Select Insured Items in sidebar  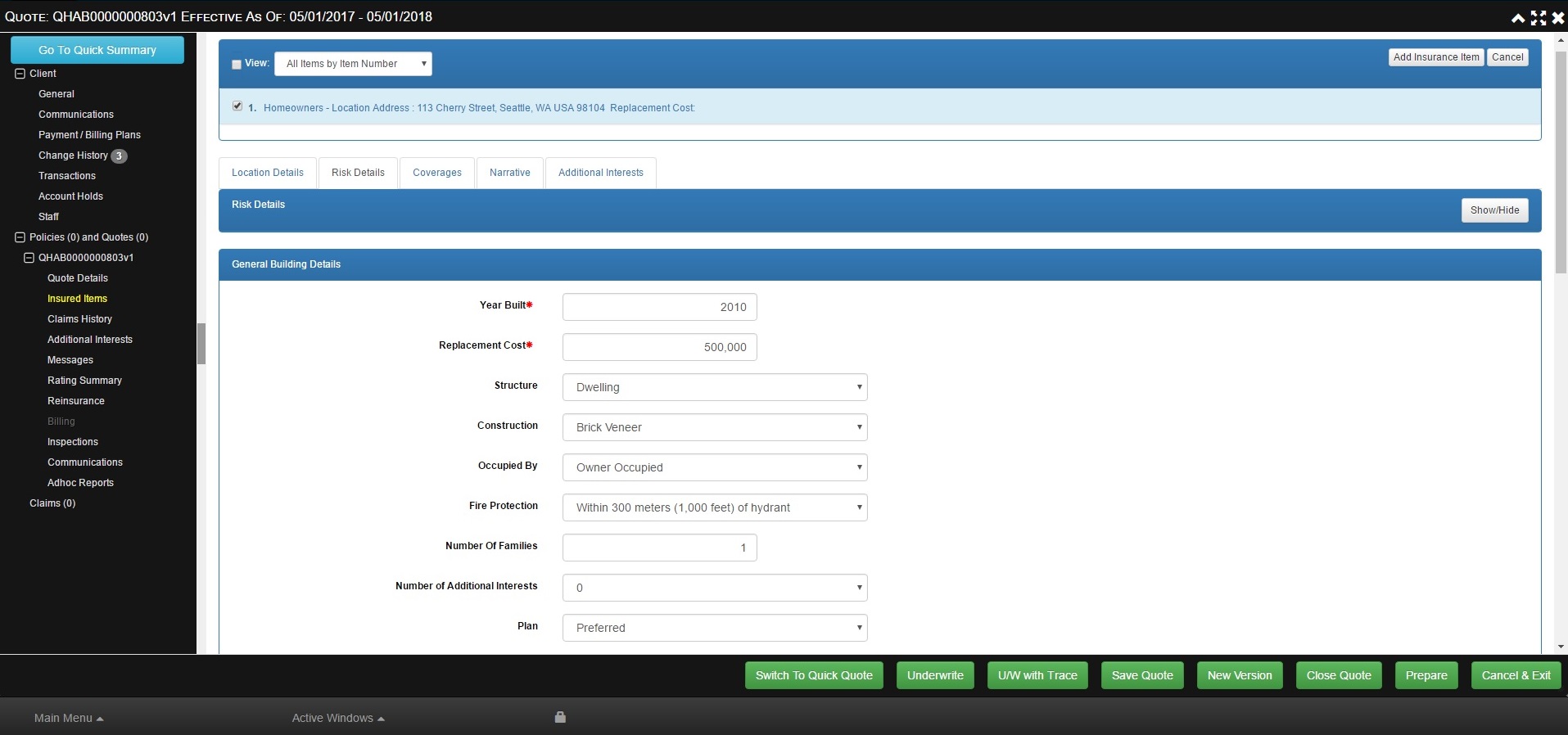click(77, 299)
